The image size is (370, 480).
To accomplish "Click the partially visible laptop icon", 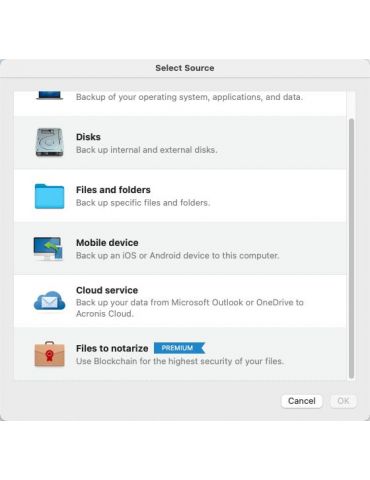I will tap(49, 96).
